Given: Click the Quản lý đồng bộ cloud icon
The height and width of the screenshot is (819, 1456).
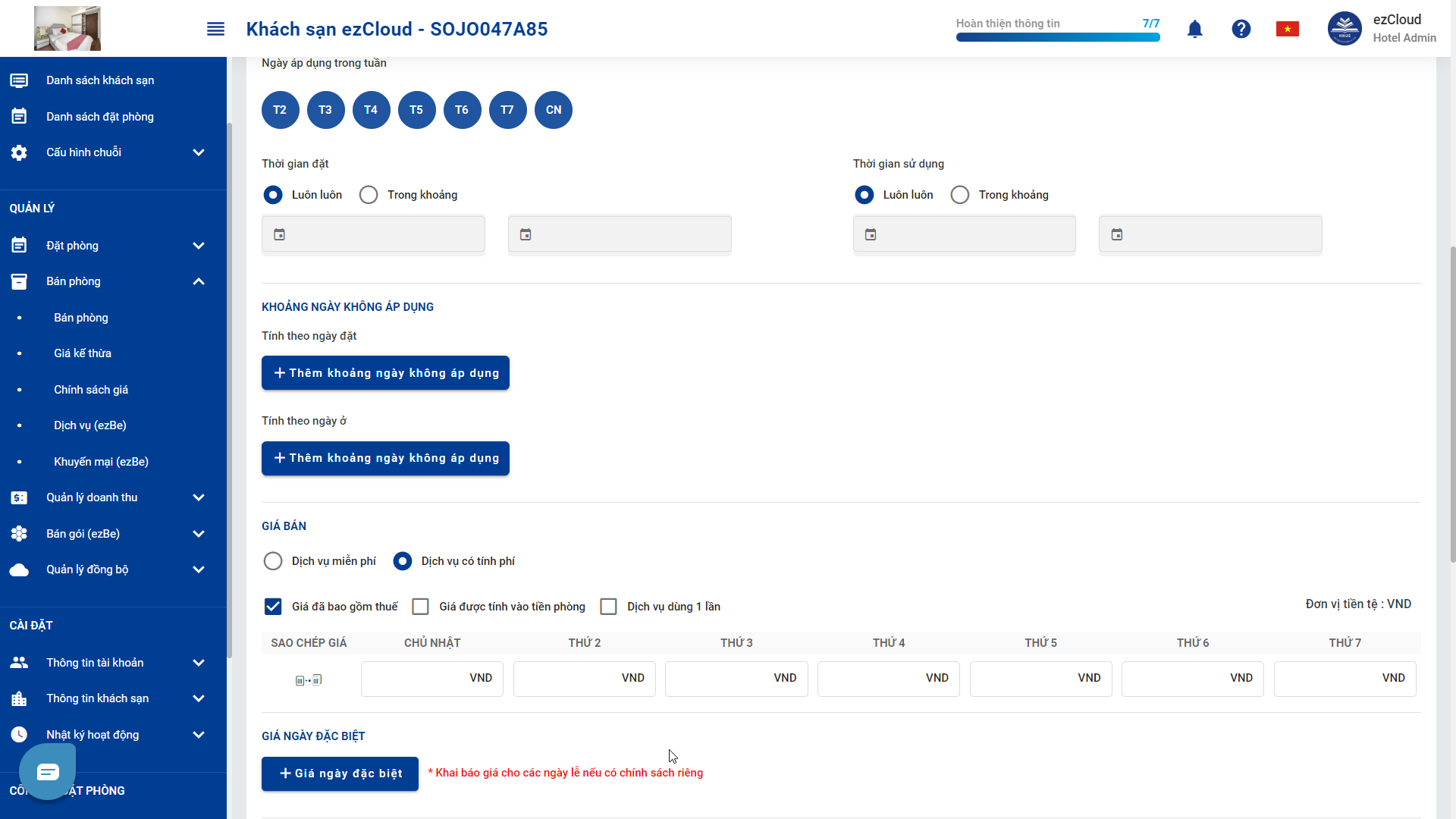Looking at the screenshot, I should (19, 570).
